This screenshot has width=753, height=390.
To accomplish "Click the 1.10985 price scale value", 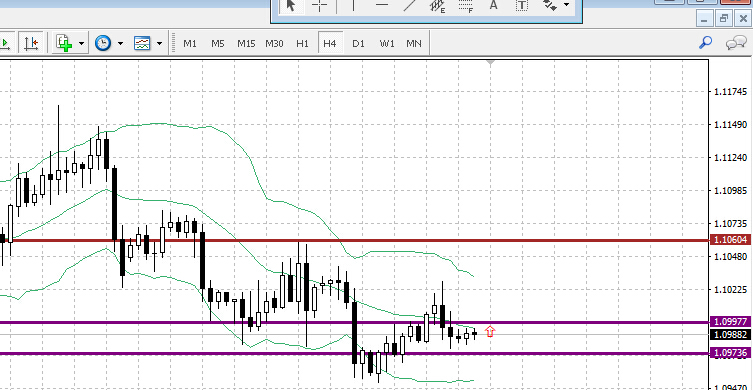I will point(731,191).
